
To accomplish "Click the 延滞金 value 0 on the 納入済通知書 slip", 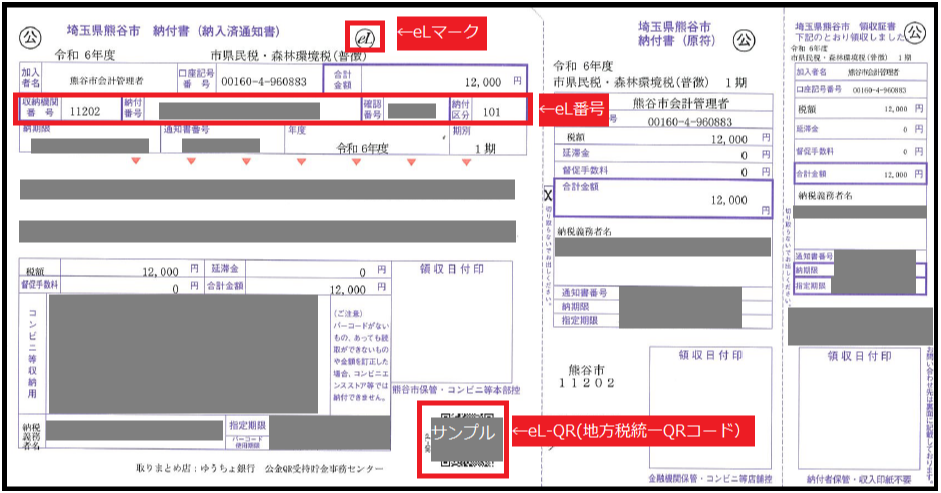I will click(x=362, y=273).
